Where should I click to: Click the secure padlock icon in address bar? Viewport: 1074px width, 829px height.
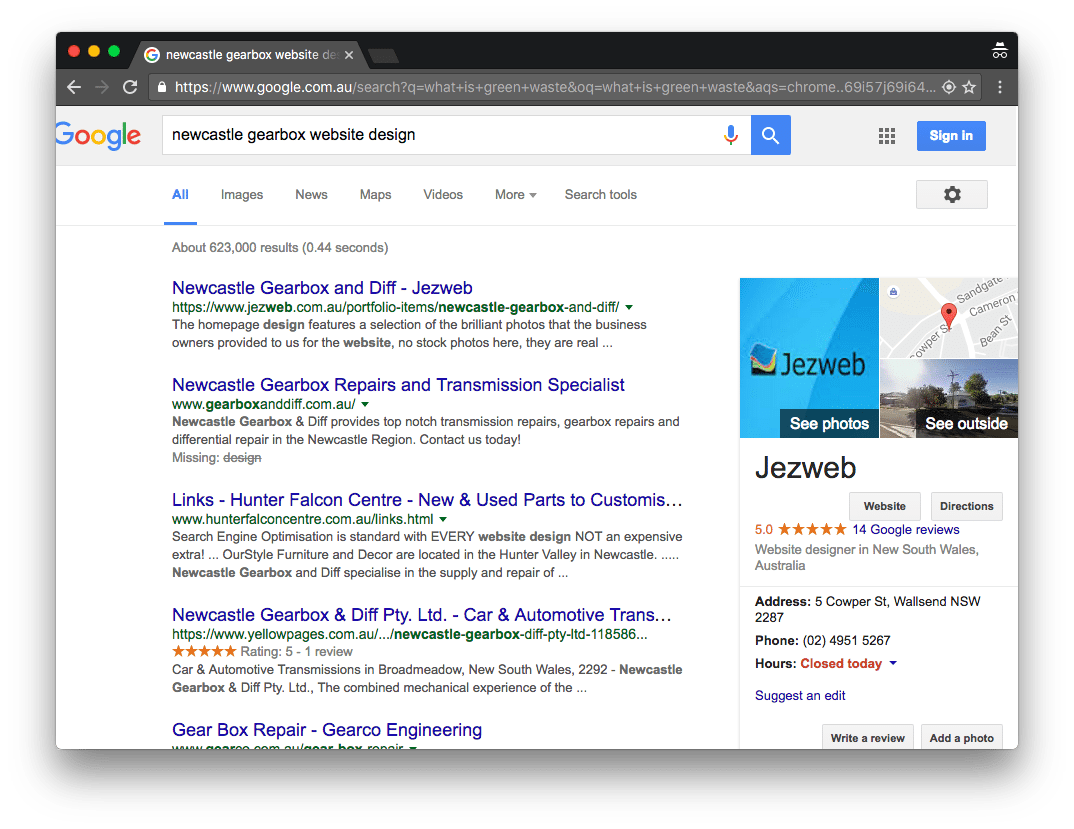click(x=162, y=87)
